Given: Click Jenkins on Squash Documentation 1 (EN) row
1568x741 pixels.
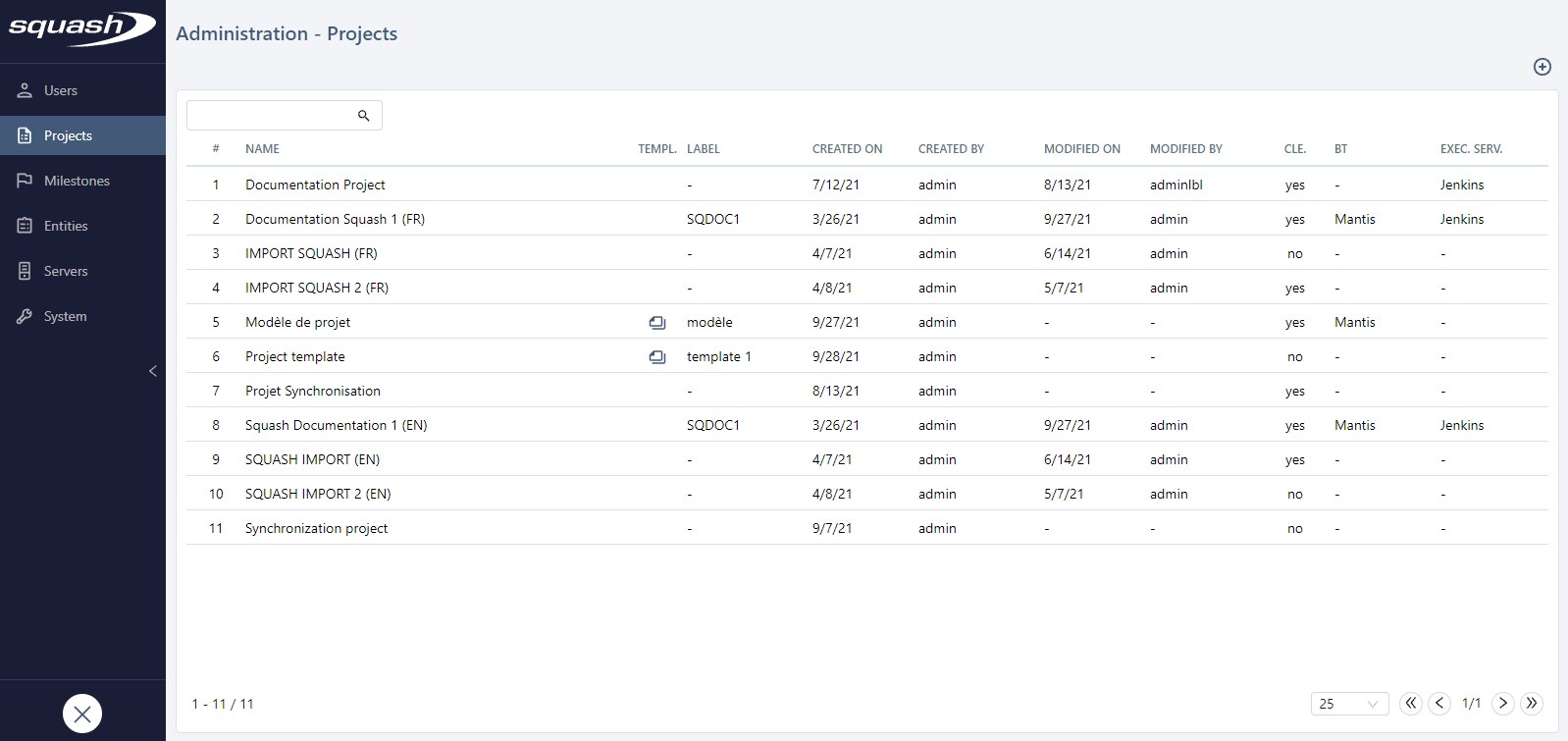Looking at the screenshot, I should pyautogui.click(x=1462, y=425).
